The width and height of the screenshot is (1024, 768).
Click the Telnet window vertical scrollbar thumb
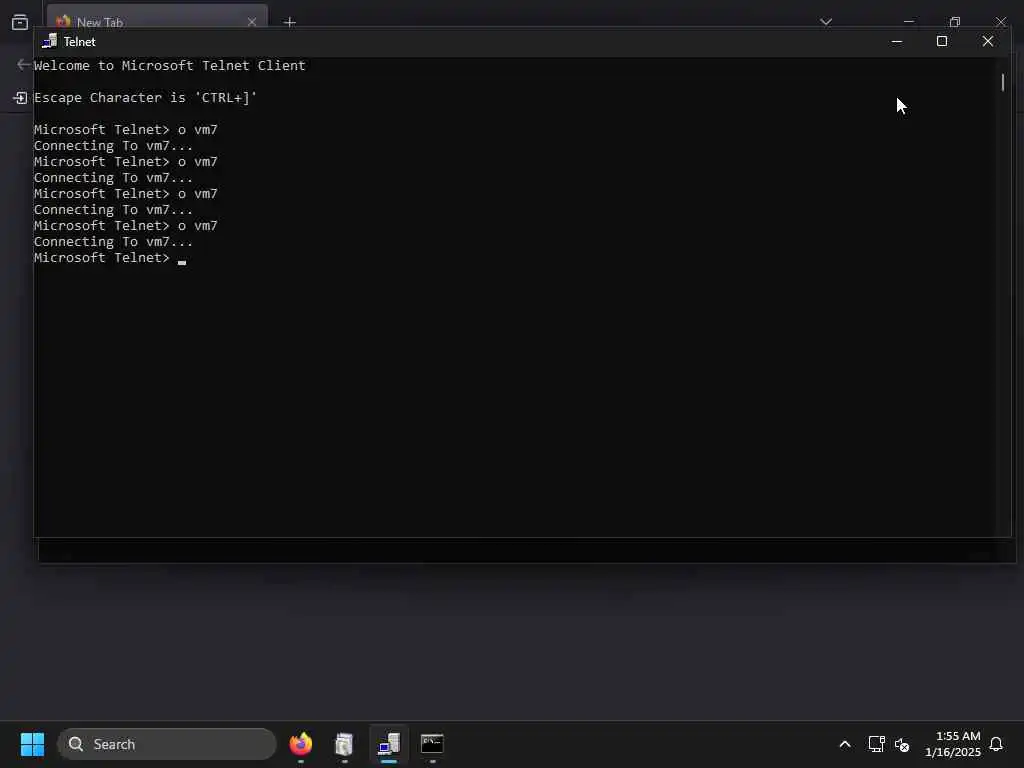click(x=1002, y=82)
